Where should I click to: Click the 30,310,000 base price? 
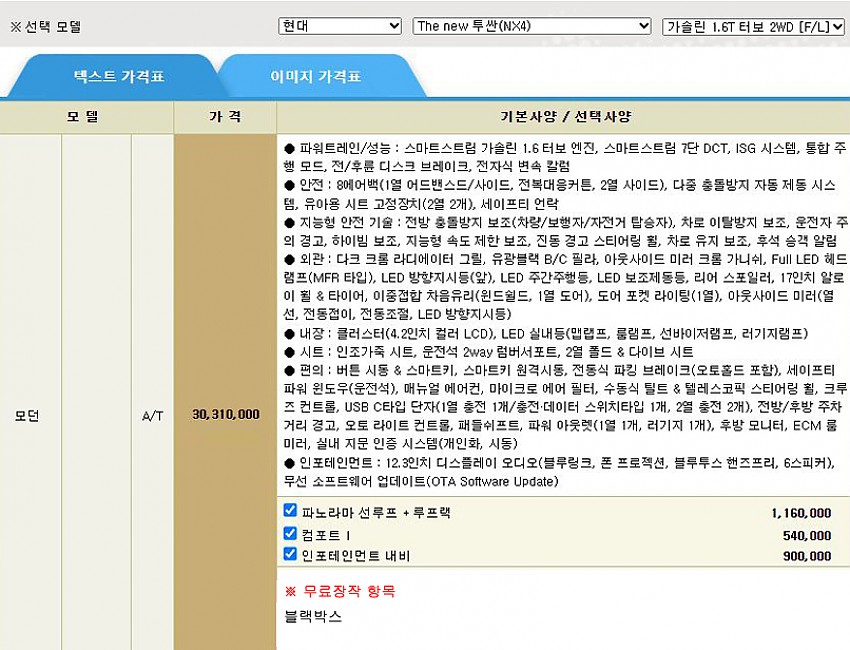click(224, 414)
